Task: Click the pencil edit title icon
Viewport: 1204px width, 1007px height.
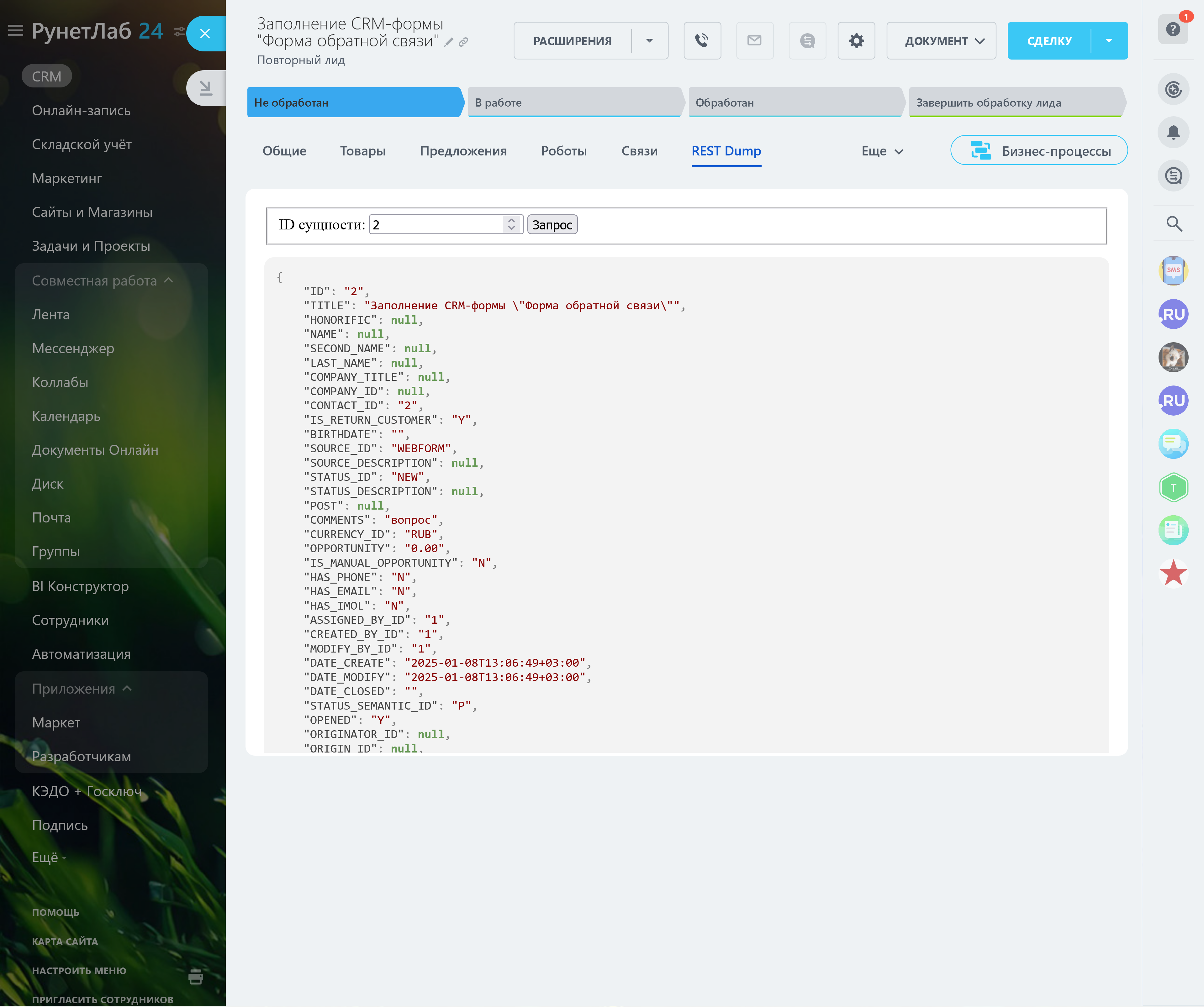Action: (x=449, y=42)
